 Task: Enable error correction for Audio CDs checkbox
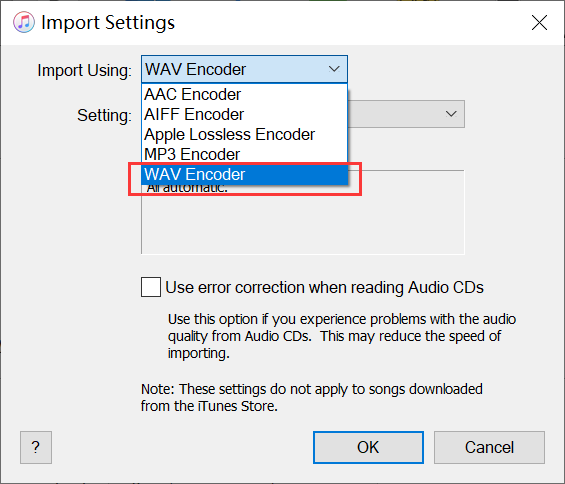(x=151, y=287)
